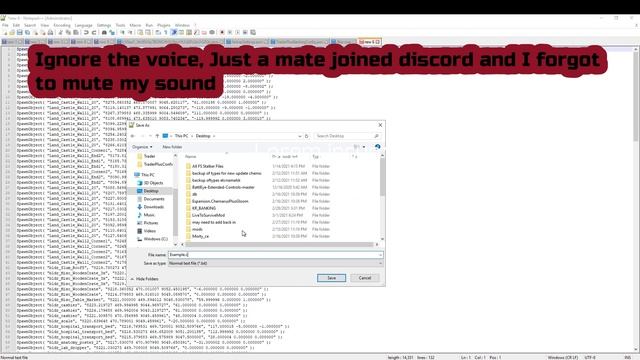
Task: Click This PC in the address bar
Action: tap(182, 136)
